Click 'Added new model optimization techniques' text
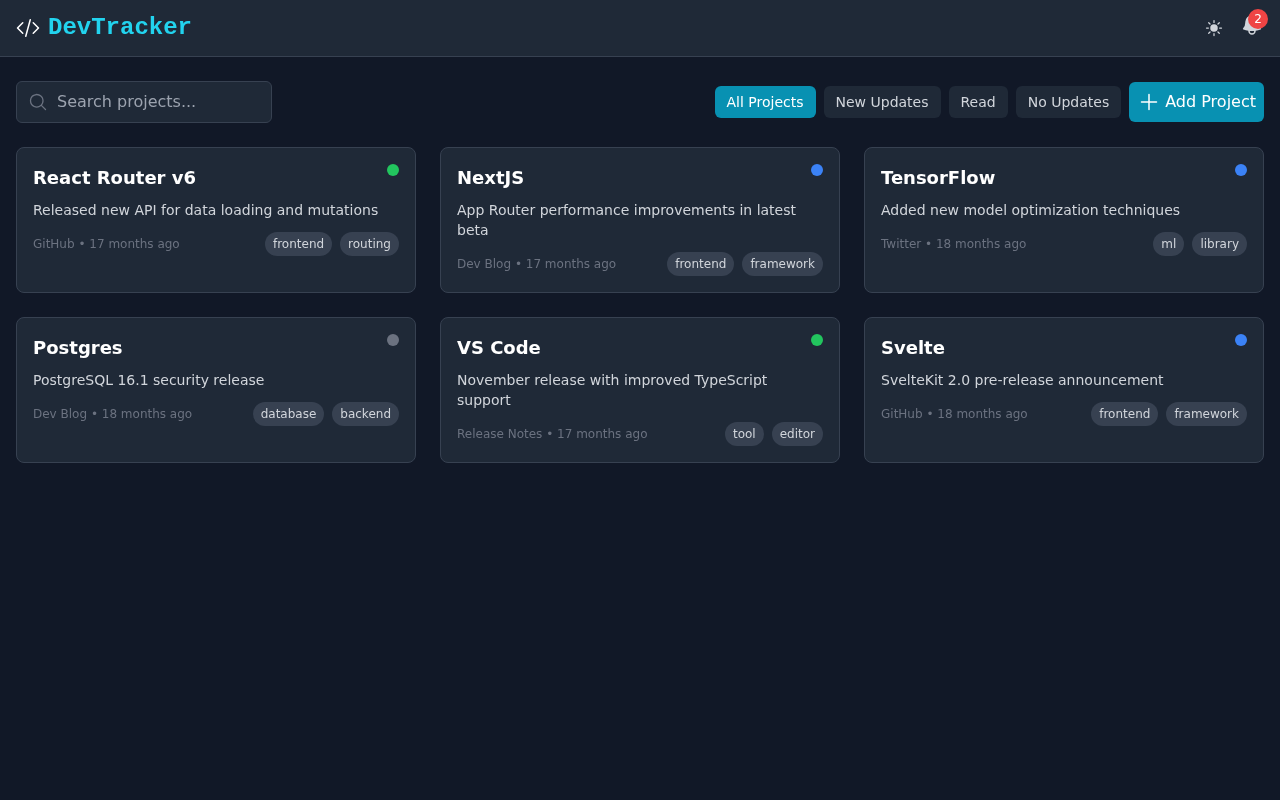The height and width of the screenshot is (800, 1280). [1030, 210]
